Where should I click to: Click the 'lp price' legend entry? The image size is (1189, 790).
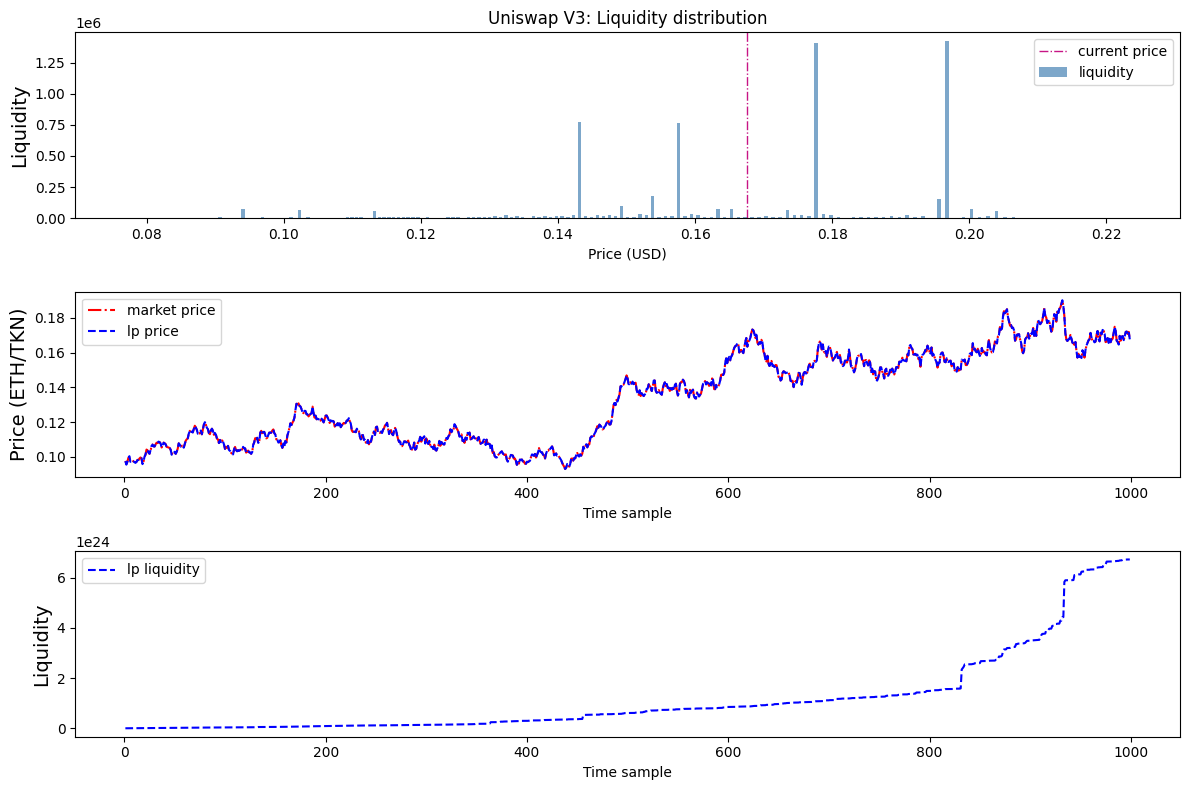(x=133, y=331)
